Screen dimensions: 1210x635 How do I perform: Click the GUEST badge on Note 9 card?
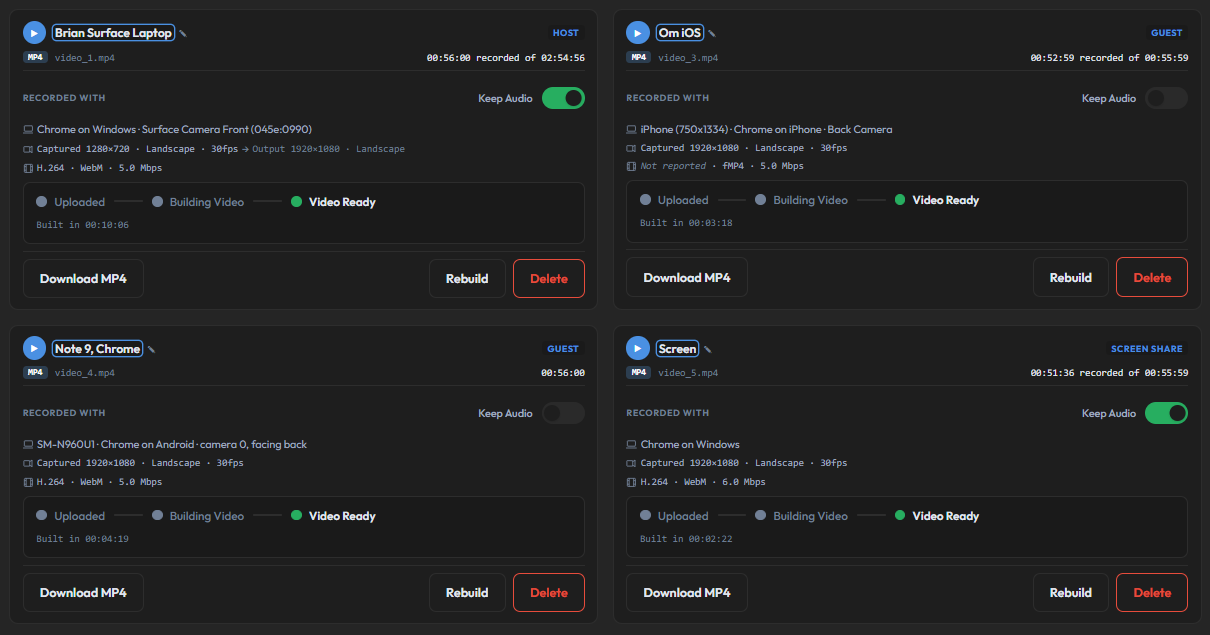563,349
